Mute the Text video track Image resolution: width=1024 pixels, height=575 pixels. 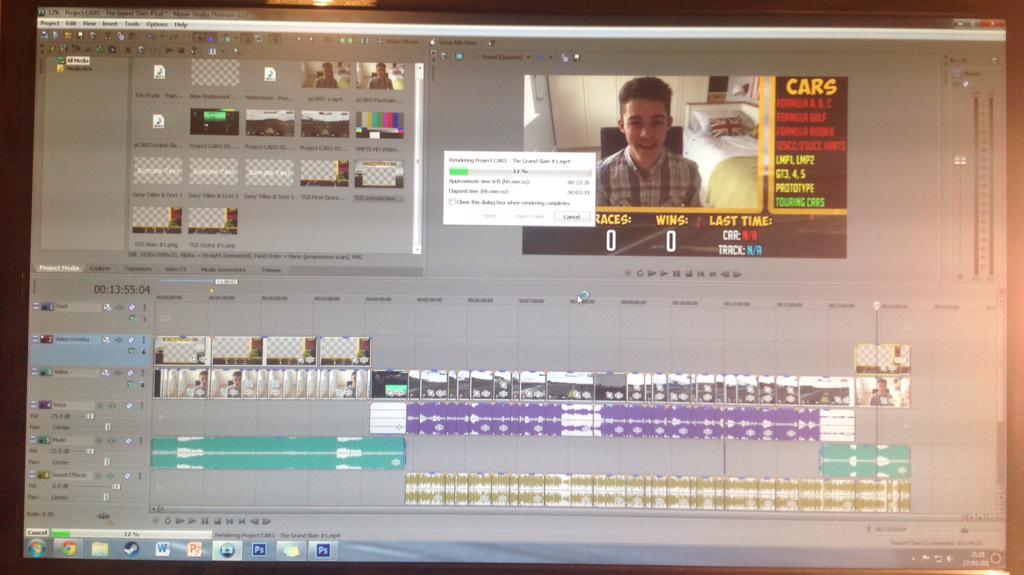tap(131, 307)
